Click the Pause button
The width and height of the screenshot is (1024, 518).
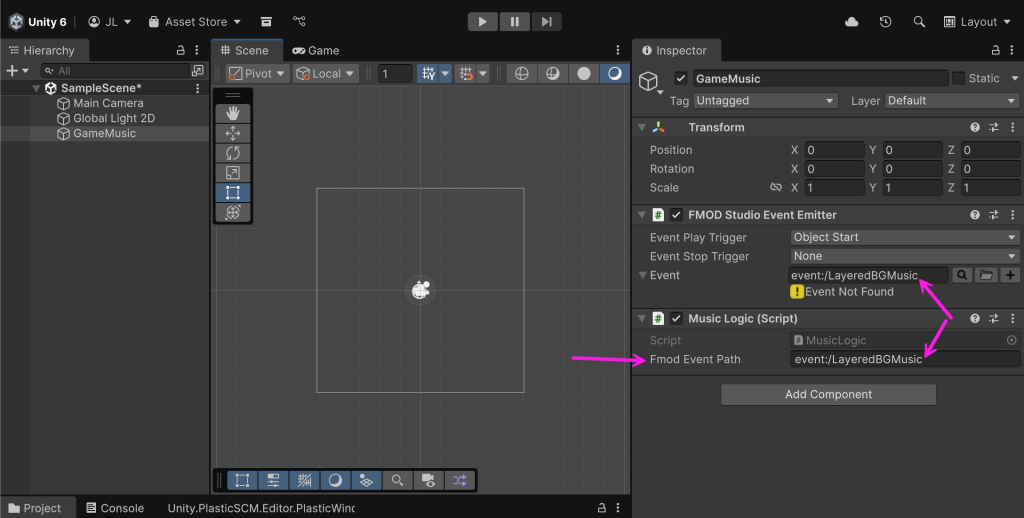click(514, 21)
